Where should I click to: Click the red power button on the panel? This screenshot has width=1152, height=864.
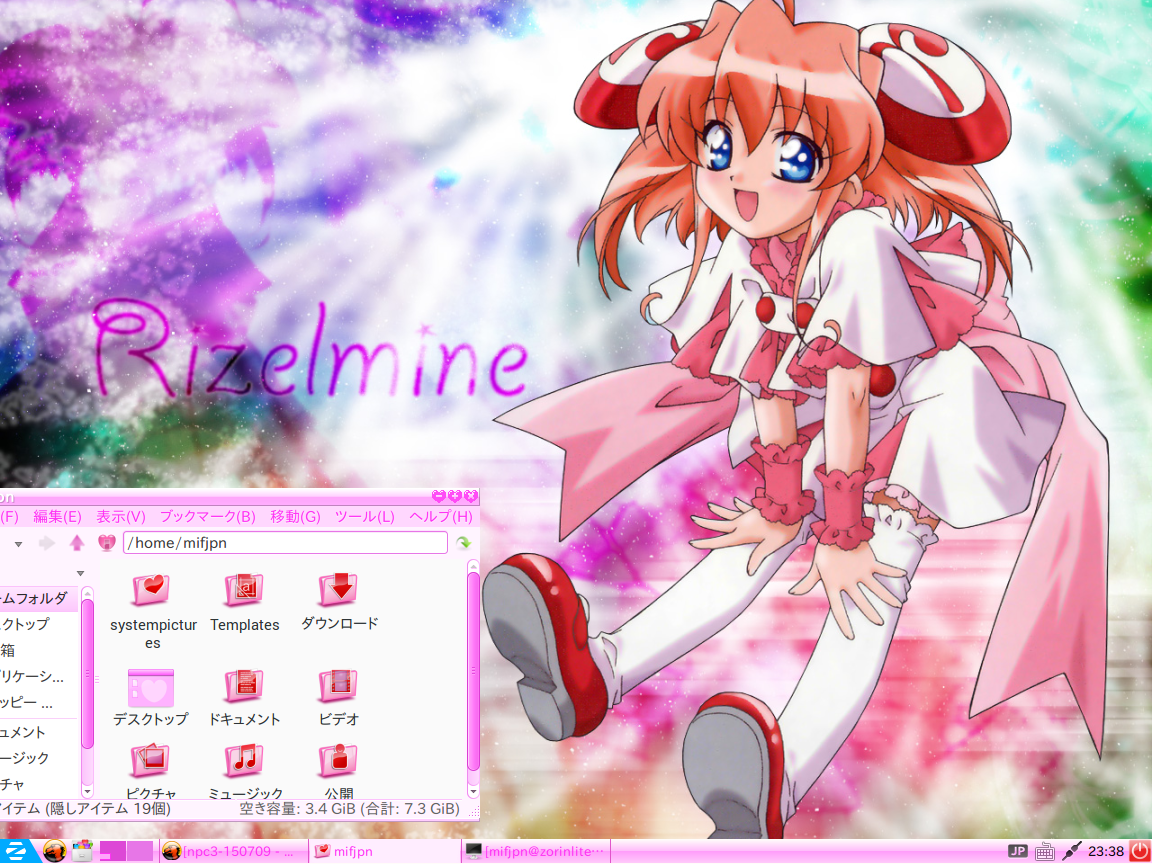click(x=1140, y=852)
